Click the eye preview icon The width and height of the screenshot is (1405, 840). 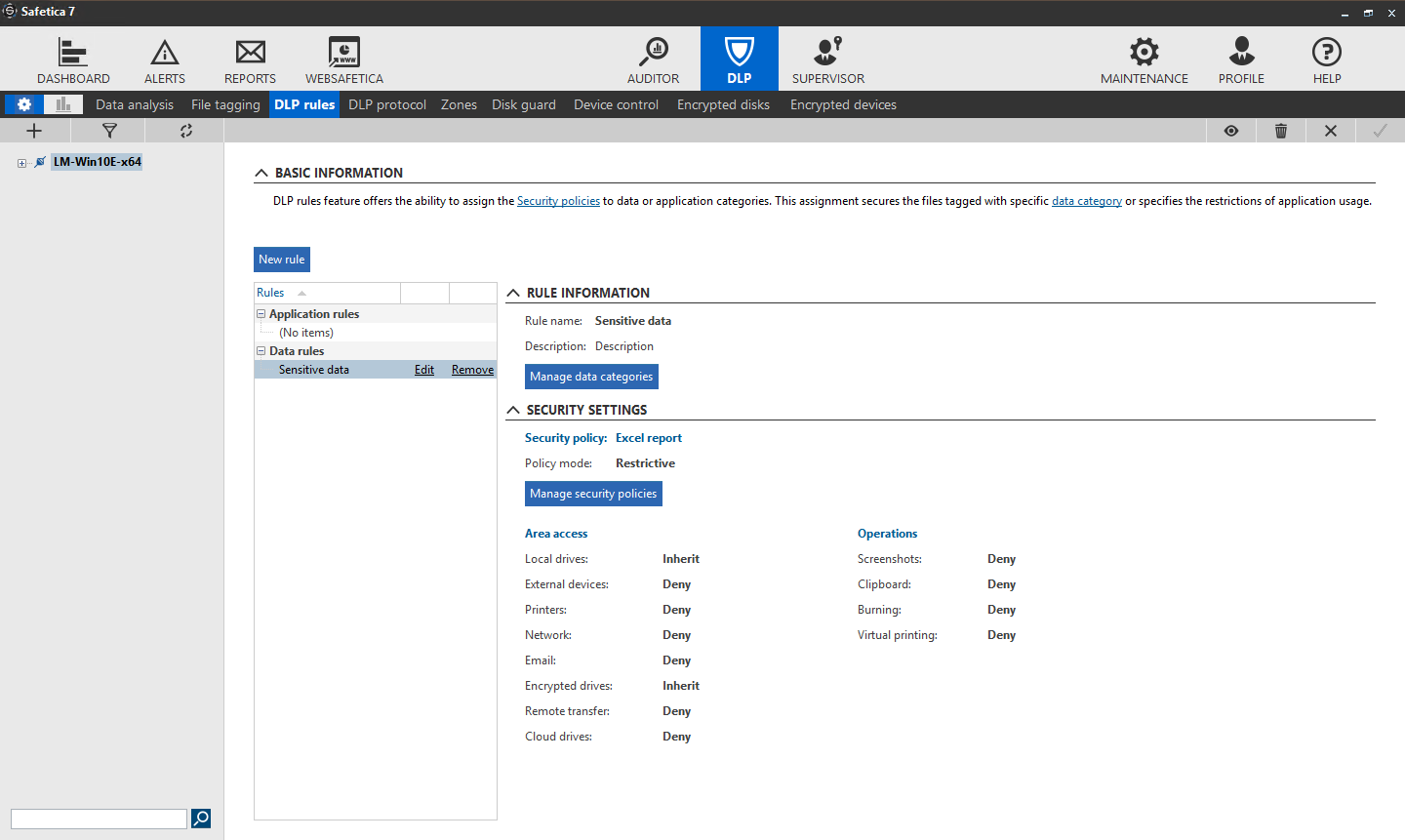[x=1231, y=131]
